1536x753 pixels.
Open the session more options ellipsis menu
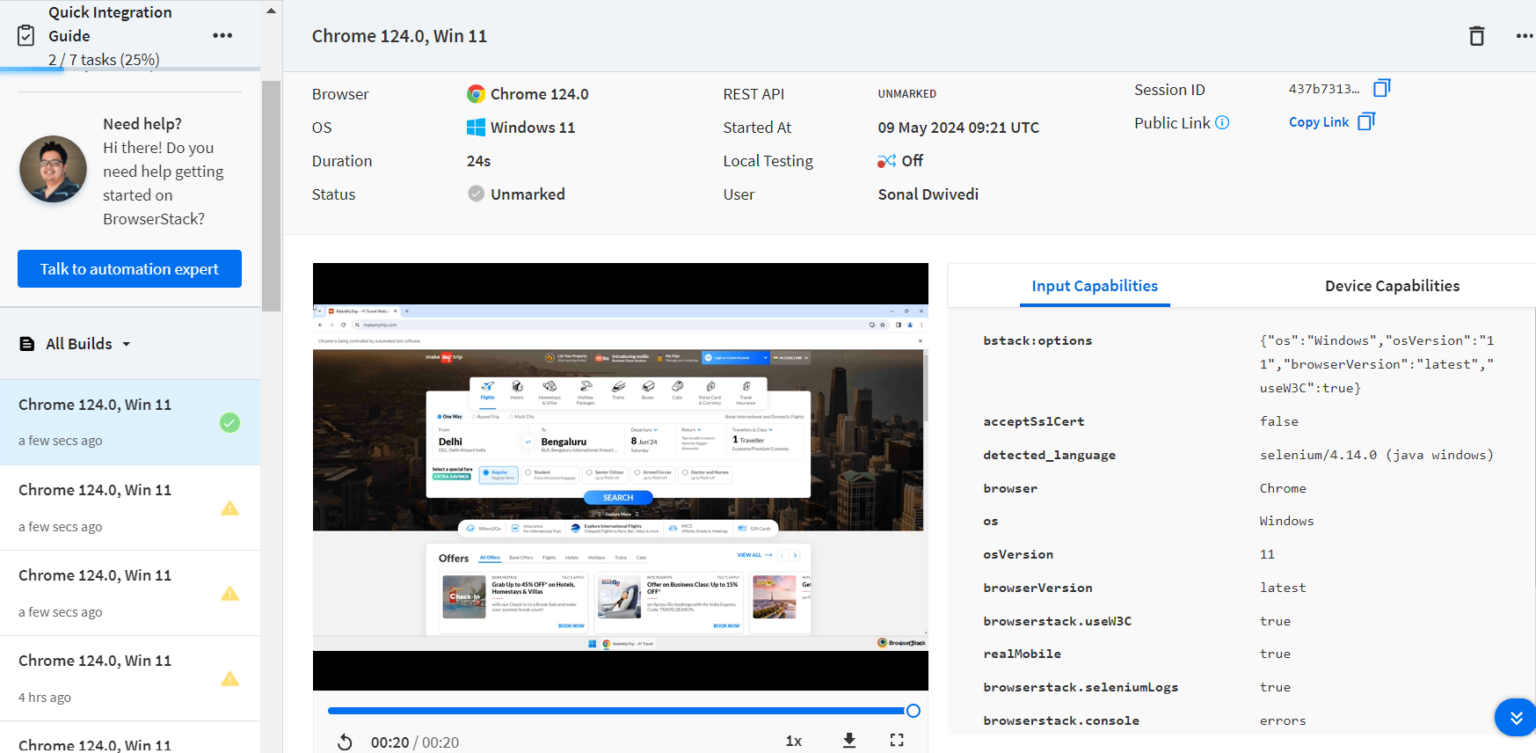coord(1523,36)
